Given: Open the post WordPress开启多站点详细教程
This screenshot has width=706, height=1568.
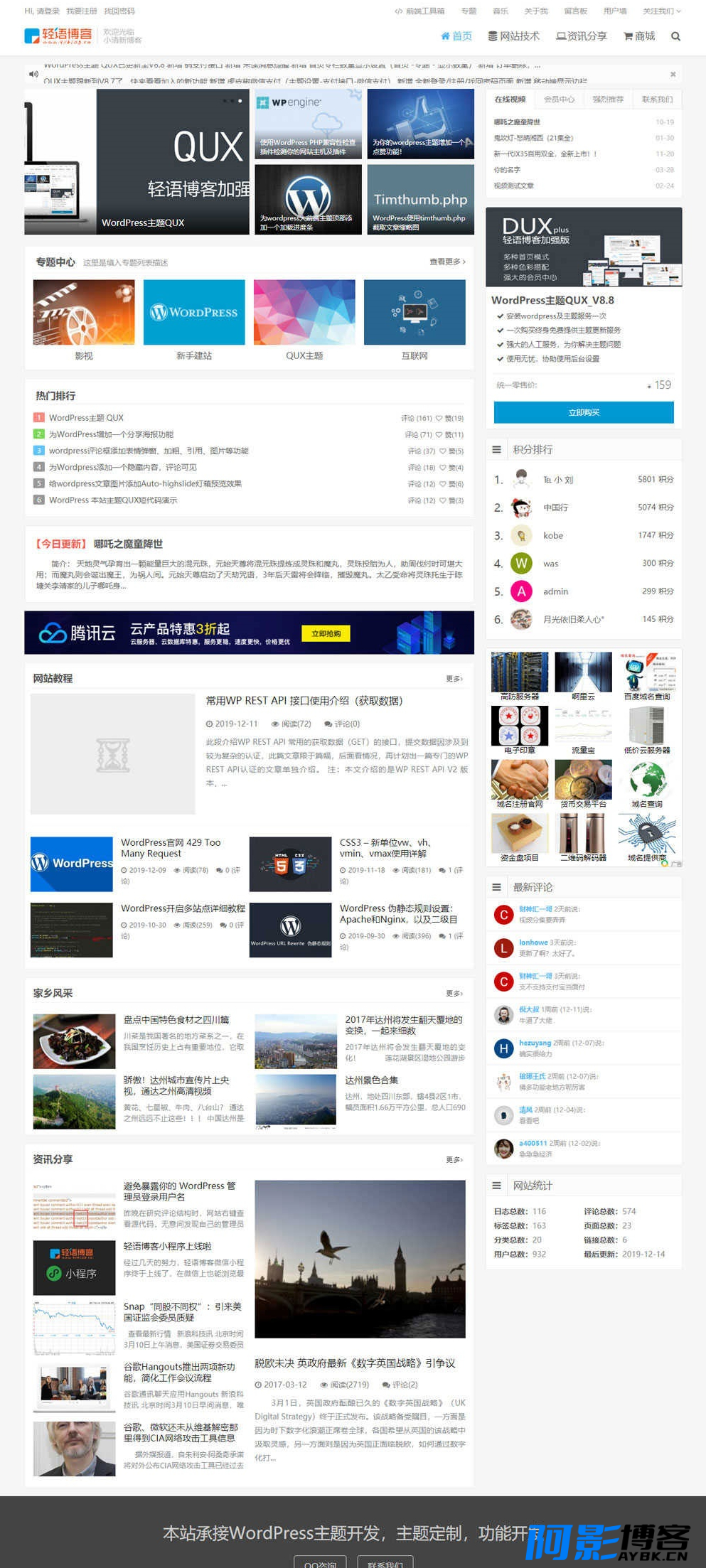Looking at the screenshot, I should point(183,908).
